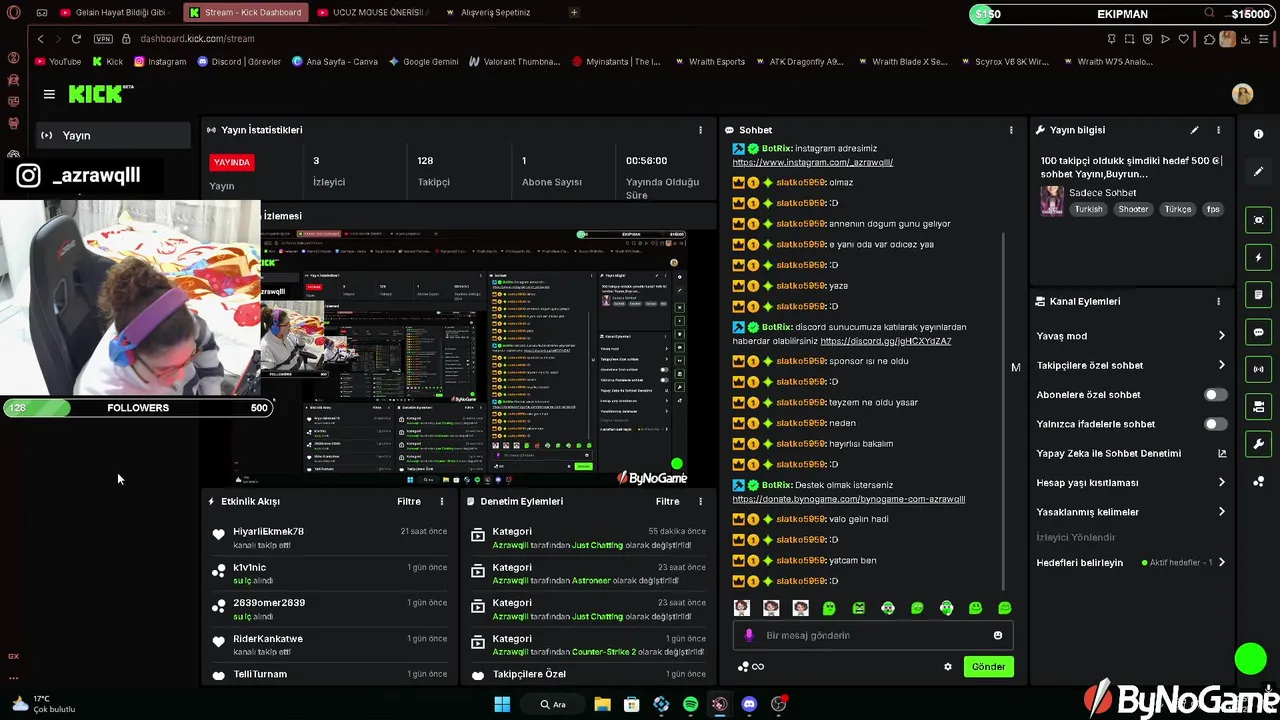Expand Hedefleri belirleyin option

(1129, 563)
